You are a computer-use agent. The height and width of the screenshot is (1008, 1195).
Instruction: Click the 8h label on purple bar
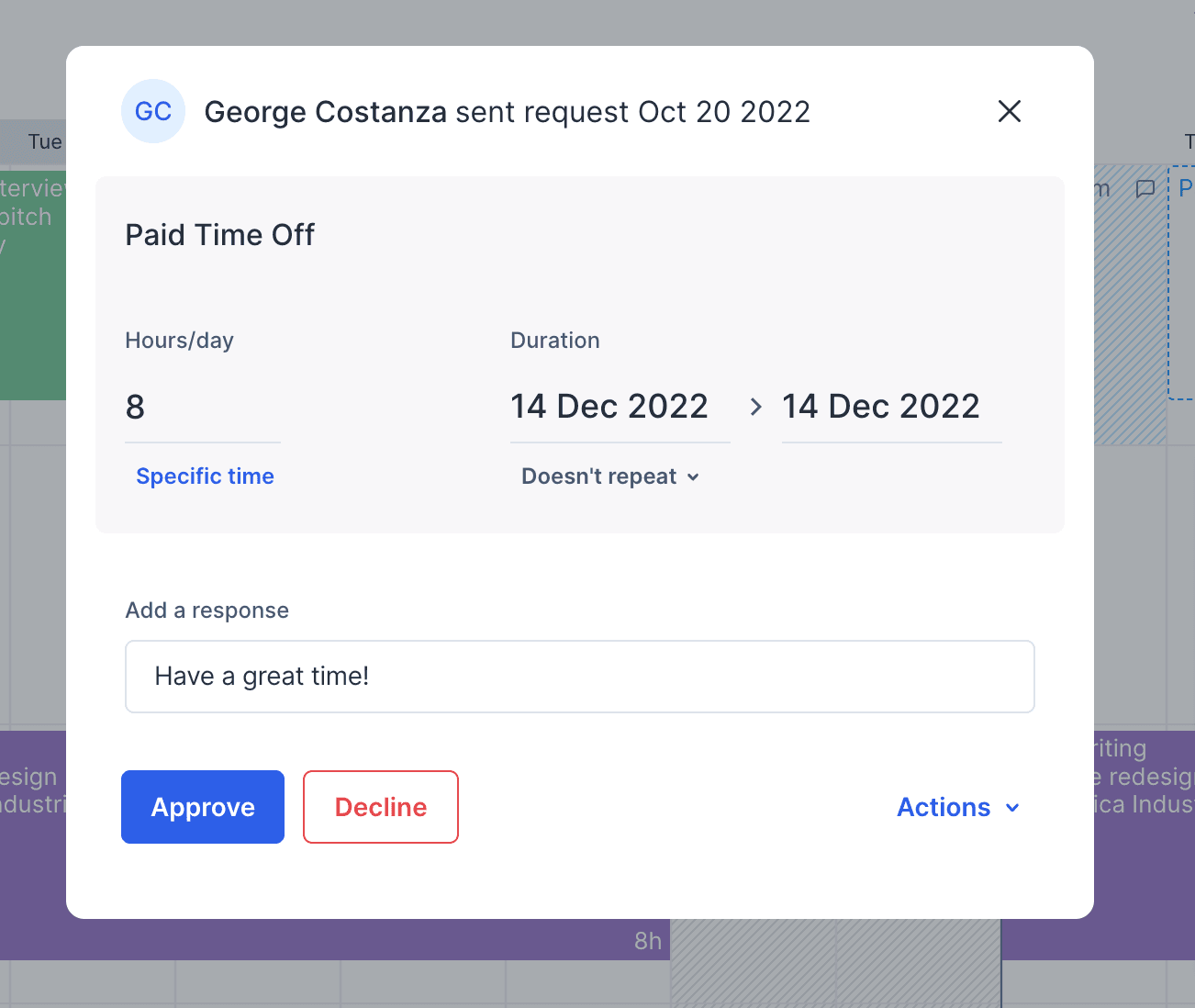[647, 941]
